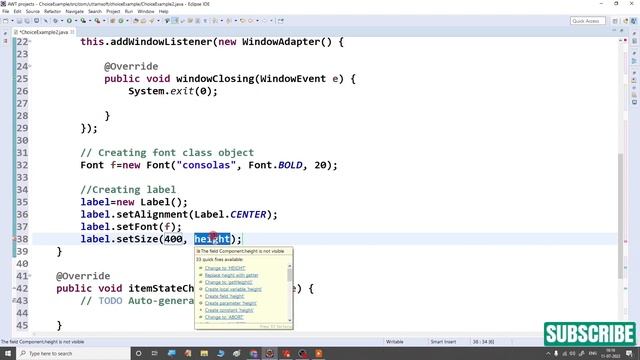Click the Forward navigation arrow icon
This screenshot has width=640, height=360.
(x=264, y=20)
